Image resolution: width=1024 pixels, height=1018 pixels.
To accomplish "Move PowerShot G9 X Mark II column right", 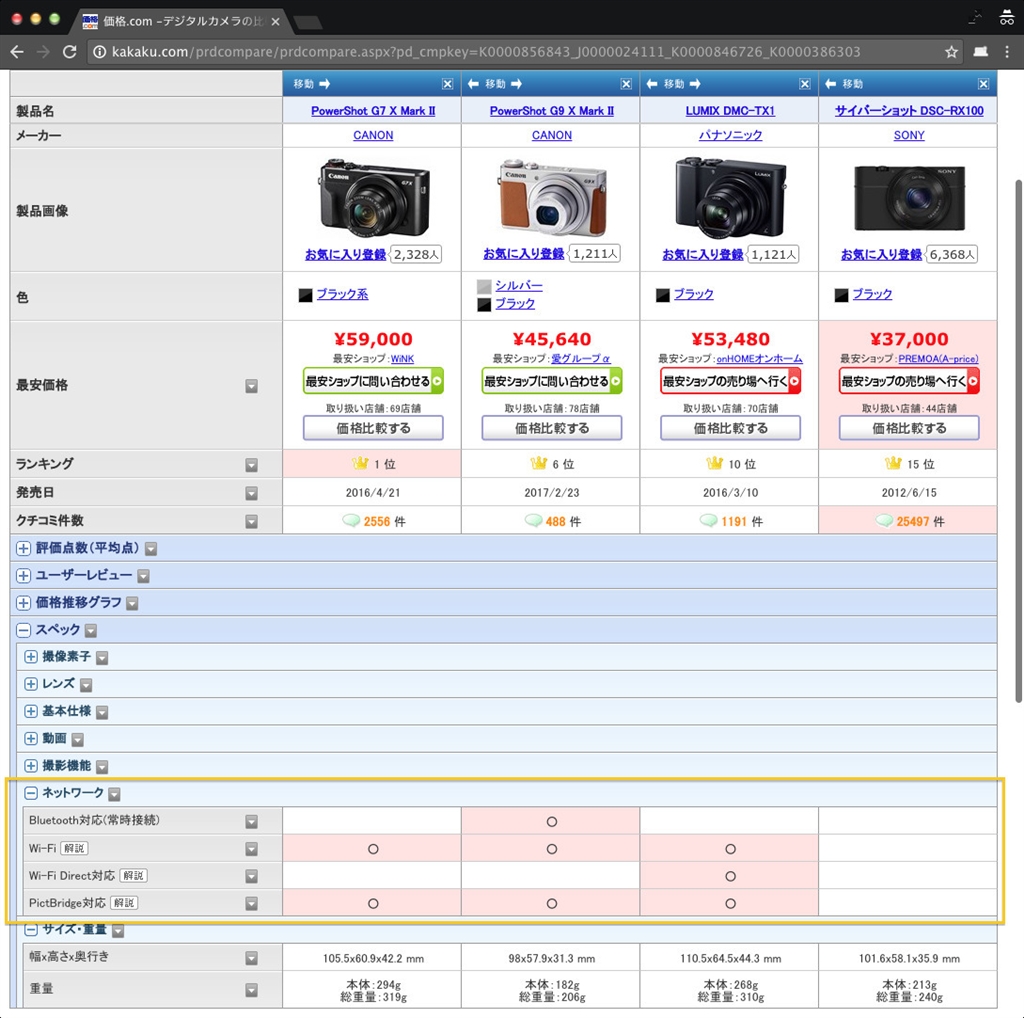I will pyautogui.click(x=517, y=84).
